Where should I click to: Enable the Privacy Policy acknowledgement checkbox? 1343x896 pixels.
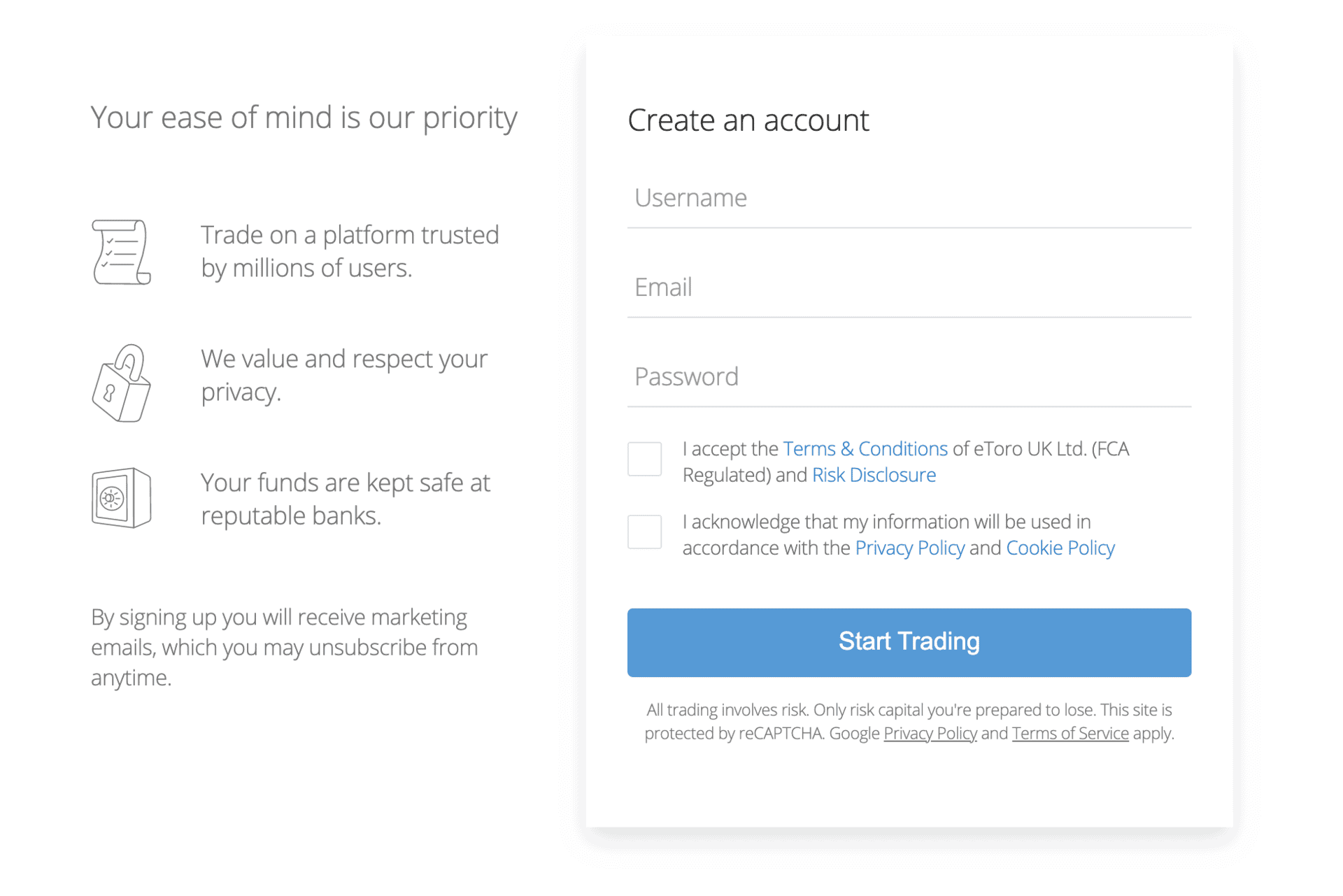(x=645, y=531)
